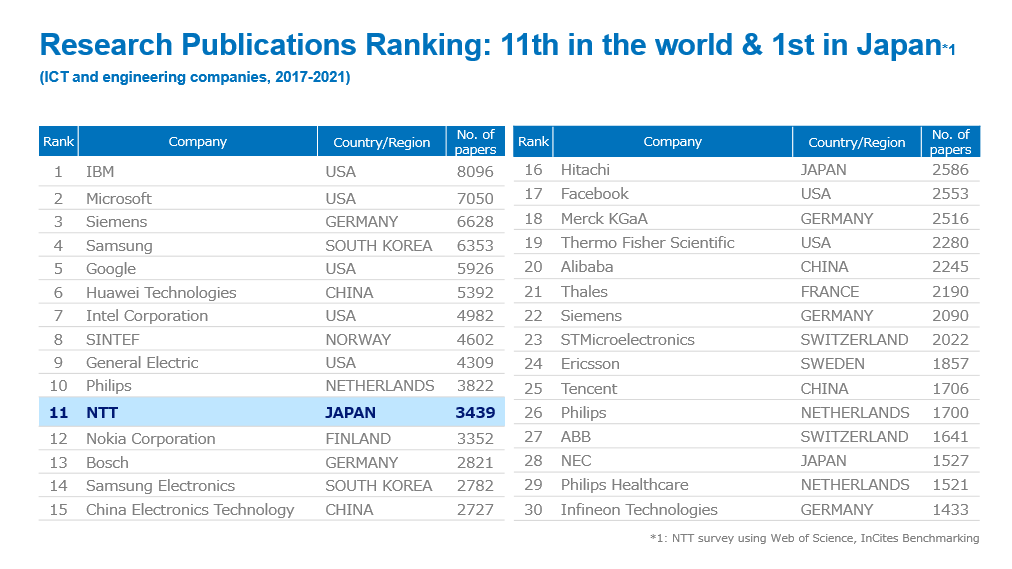This screenshot has height=569, width=1012.
Task: Click the 'Google' company cell
Action: [x=111, y=269]
